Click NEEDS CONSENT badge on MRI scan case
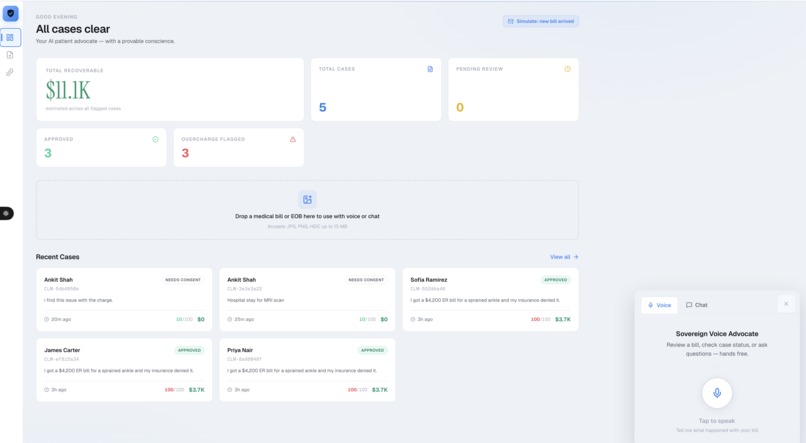The image size is (806, 443). click(366, 280)
